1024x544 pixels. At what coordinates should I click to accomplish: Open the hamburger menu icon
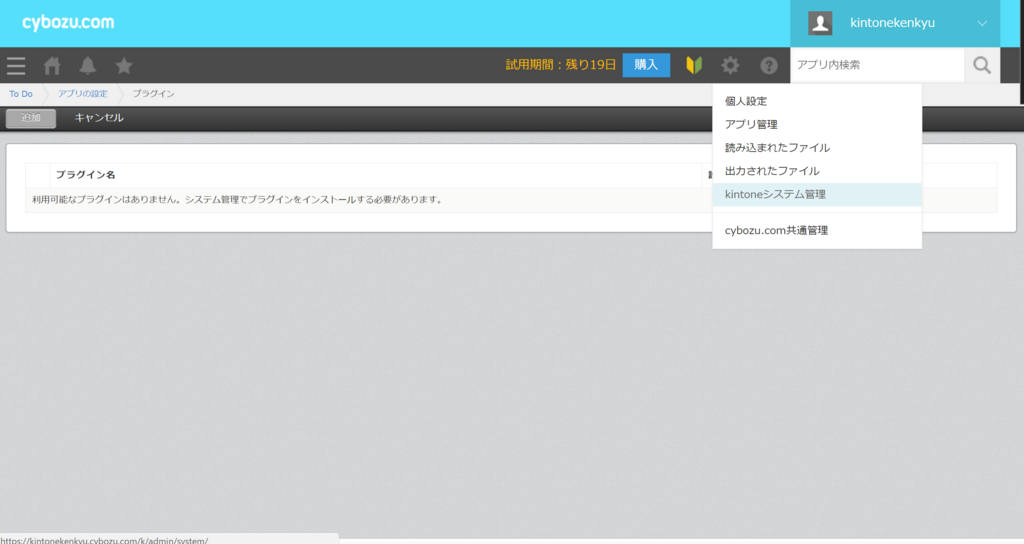[x=16, y=65]
